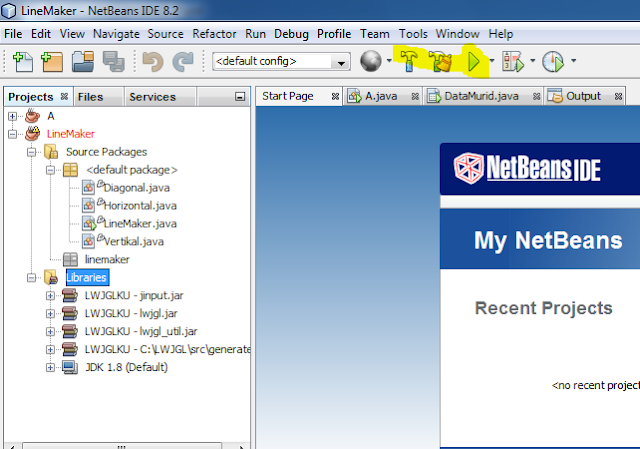Open dropdown arrow next to Profile icon
The width and height of the screenshot is (640, 449).
573,61
